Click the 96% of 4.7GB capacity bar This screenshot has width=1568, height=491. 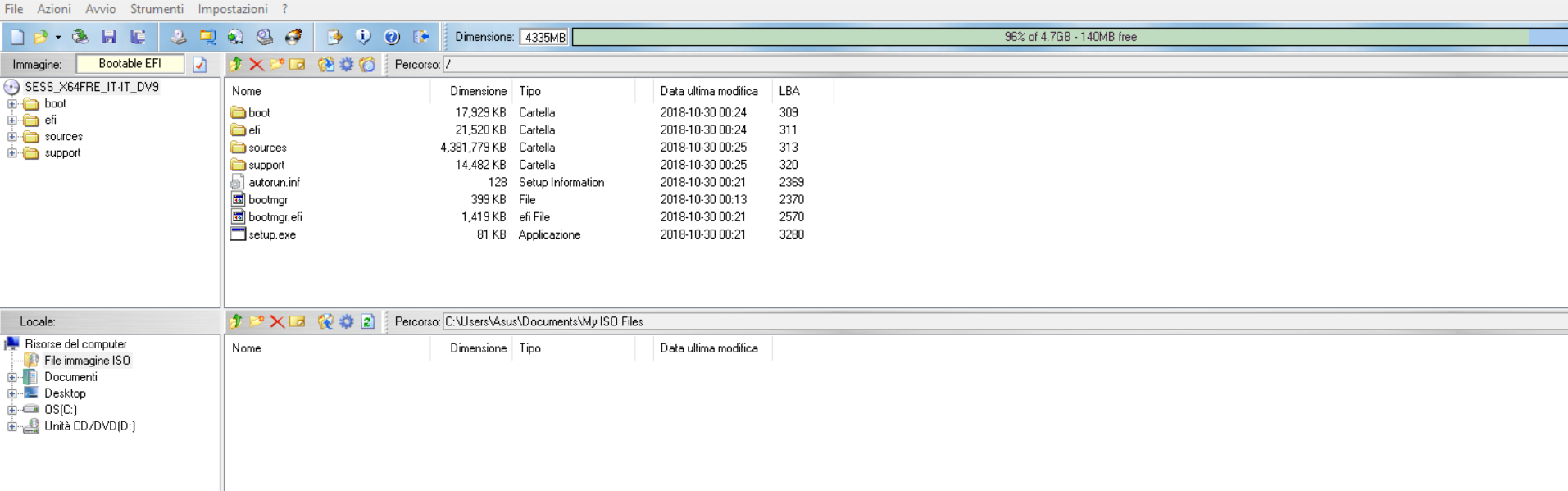click(x=1070, y=37)
